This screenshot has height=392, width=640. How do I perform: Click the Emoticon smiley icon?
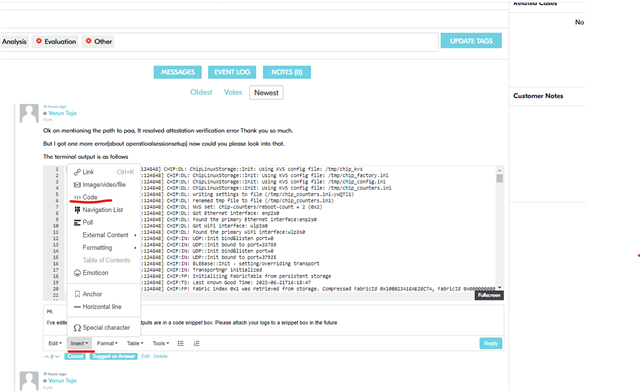[77, 273]
